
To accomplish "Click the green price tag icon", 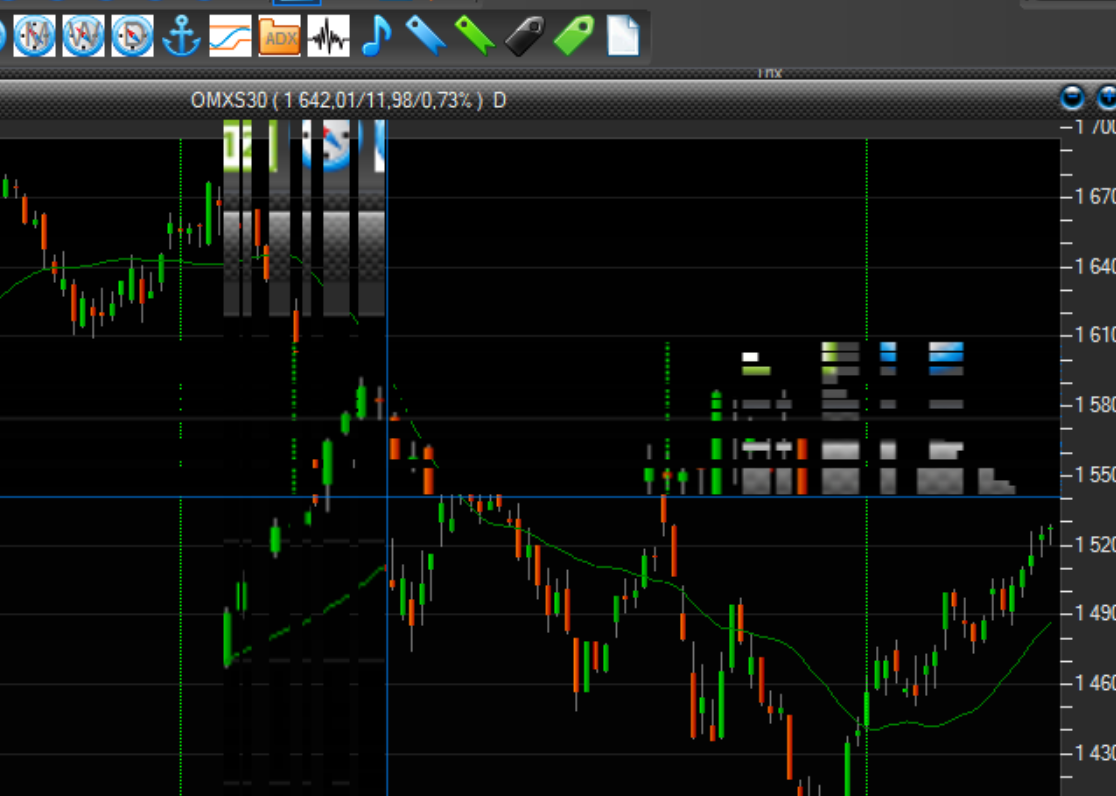I will click(573, 37).
